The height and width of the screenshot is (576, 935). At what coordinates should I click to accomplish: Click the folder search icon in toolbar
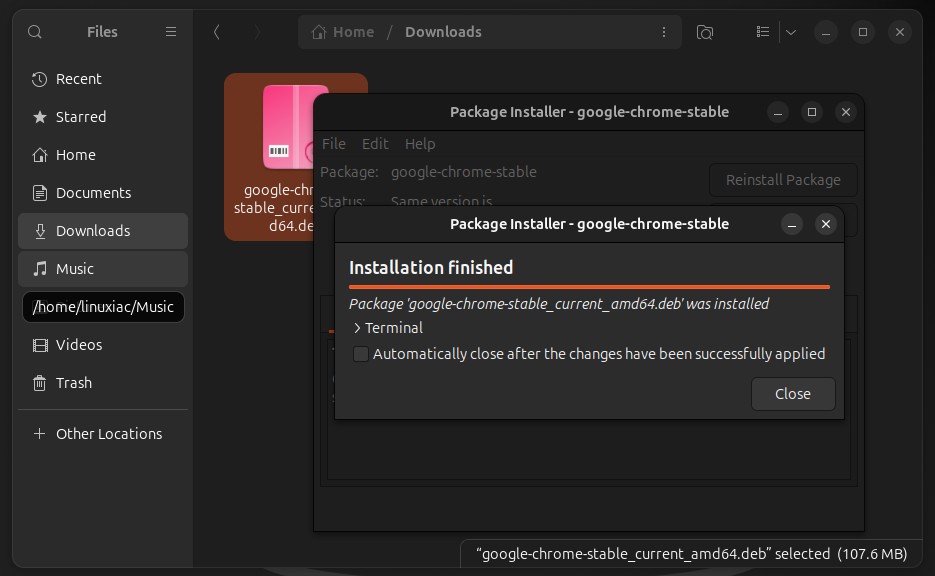[x=705, y=32]
